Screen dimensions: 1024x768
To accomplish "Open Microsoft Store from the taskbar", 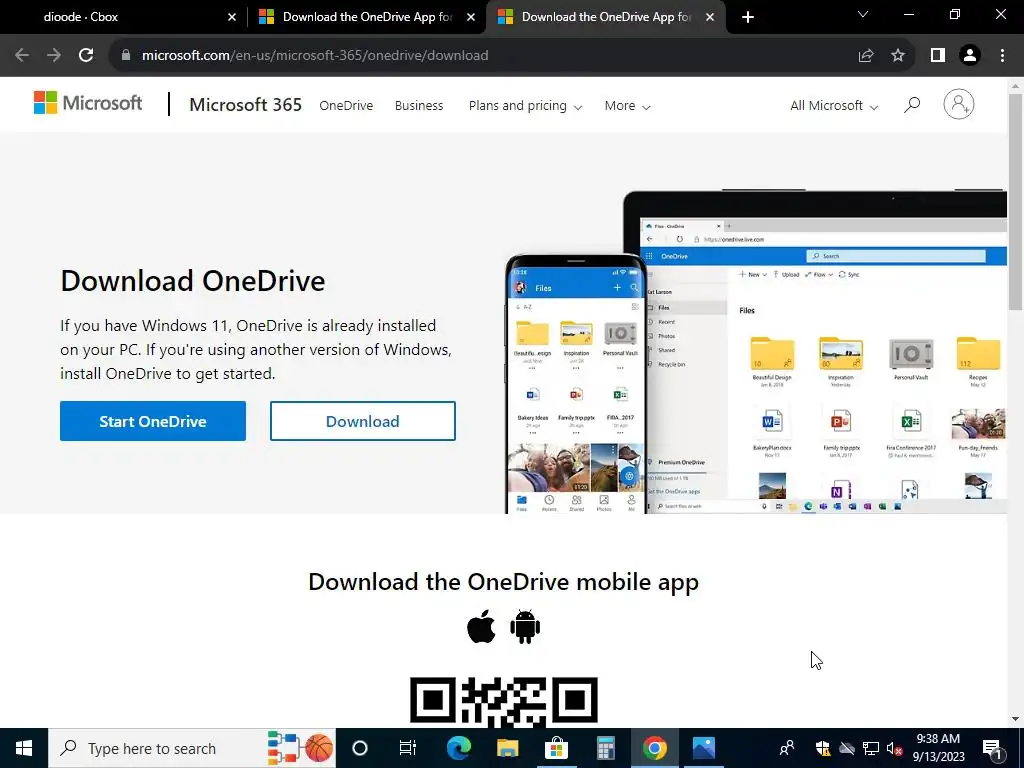I will coord(556,748).
